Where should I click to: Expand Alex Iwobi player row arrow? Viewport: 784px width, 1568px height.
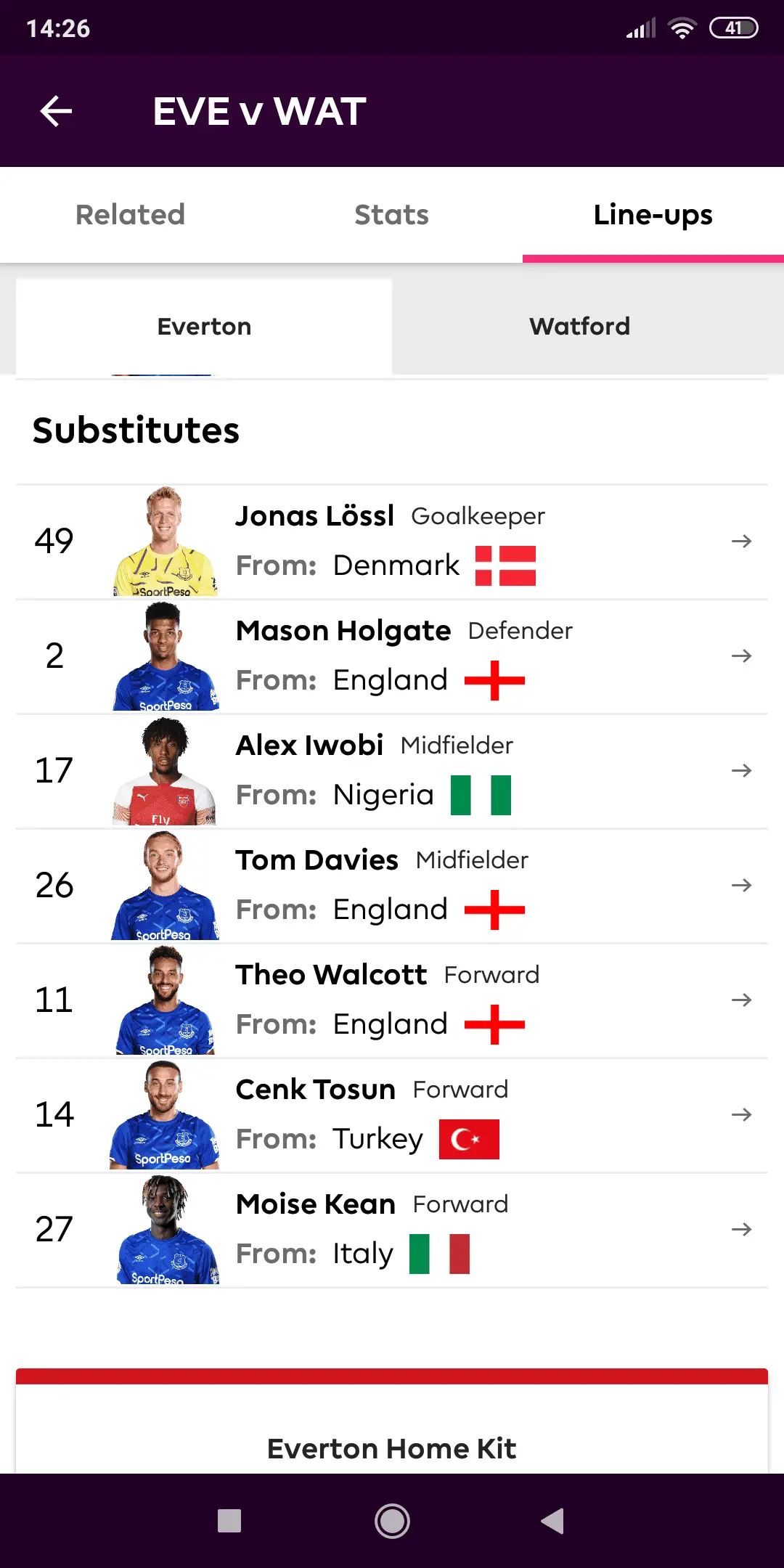741,771
